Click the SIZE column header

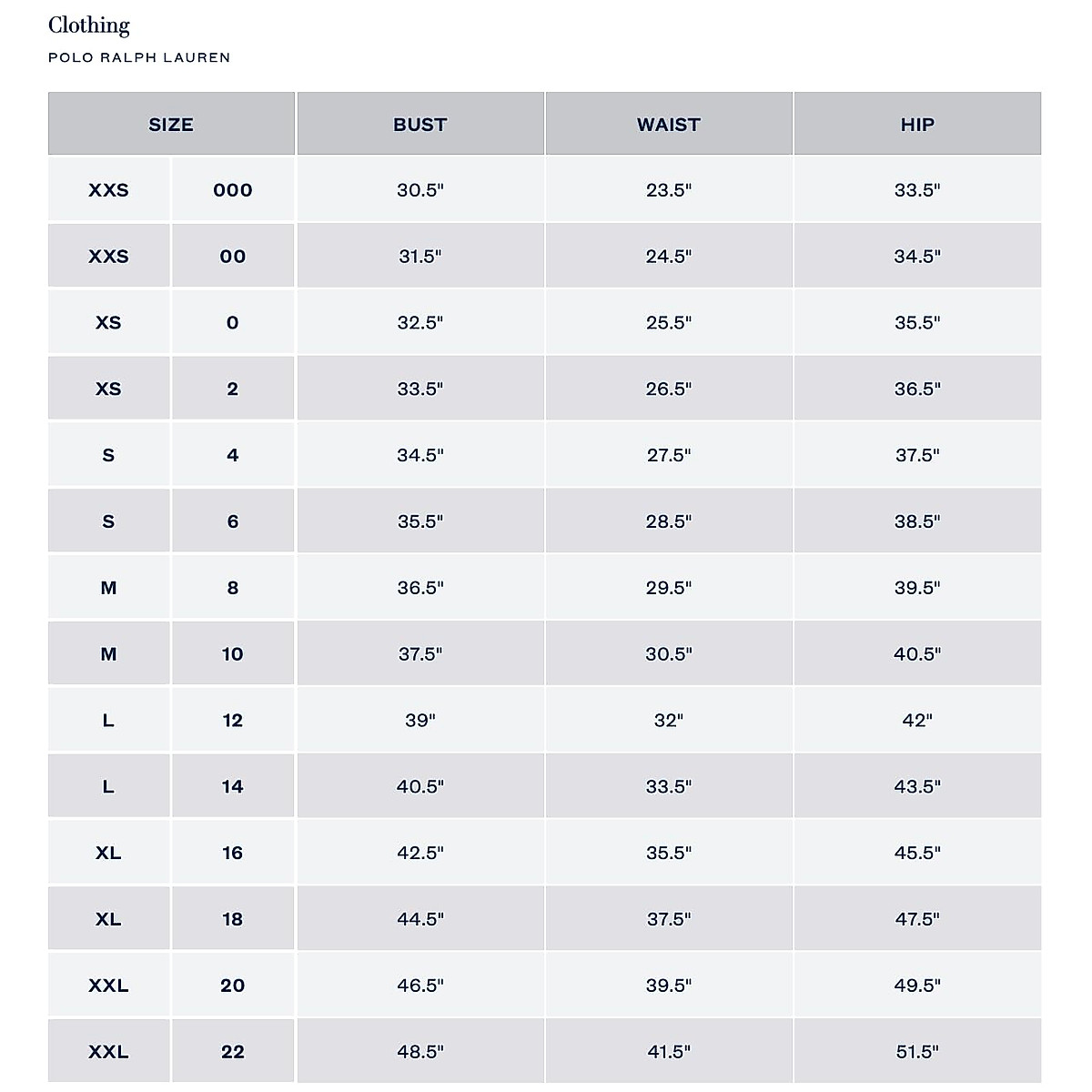(171, 125)
